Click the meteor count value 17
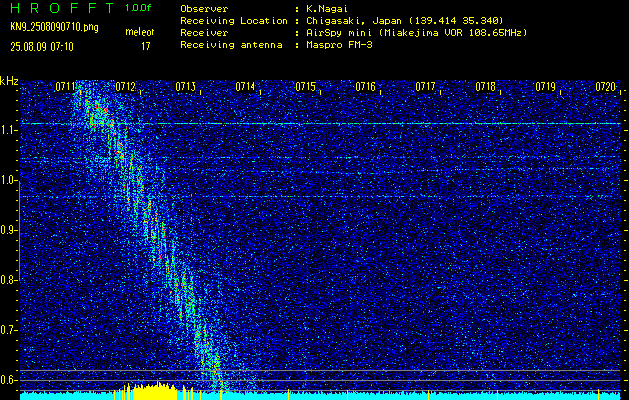Viewport: 629px width, 400px height. tap(145, 46)
